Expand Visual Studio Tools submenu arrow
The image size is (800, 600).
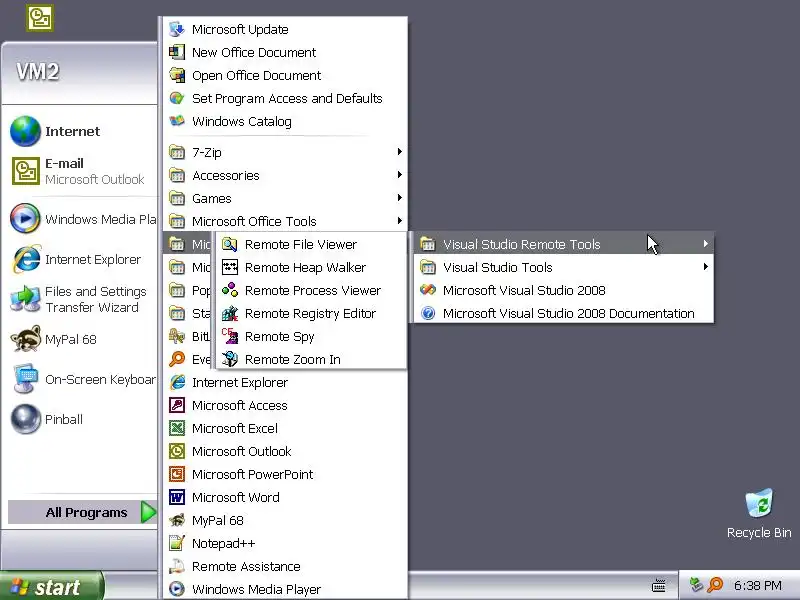[706, 266]
